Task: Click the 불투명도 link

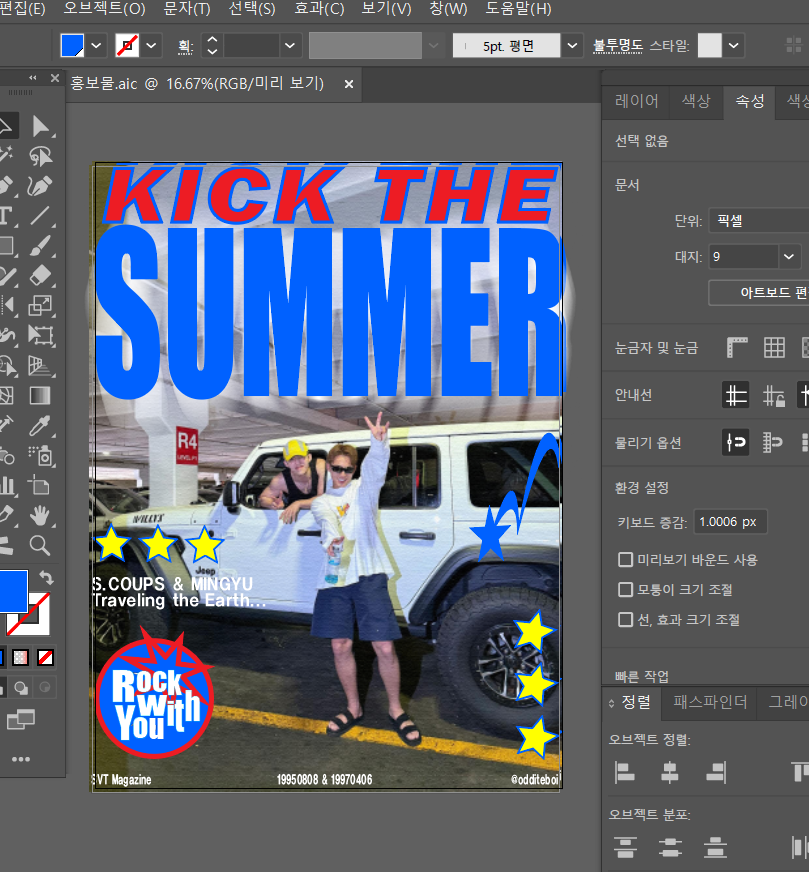Action: point(618,46)
